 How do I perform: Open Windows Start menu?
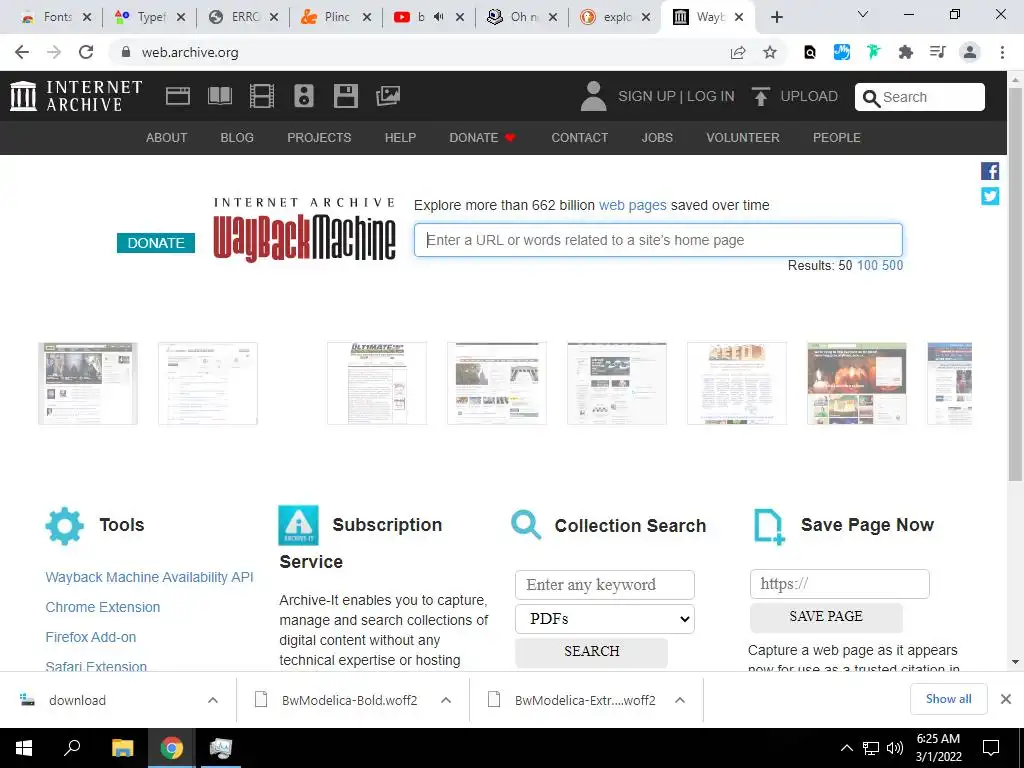[x=24, y=748]
